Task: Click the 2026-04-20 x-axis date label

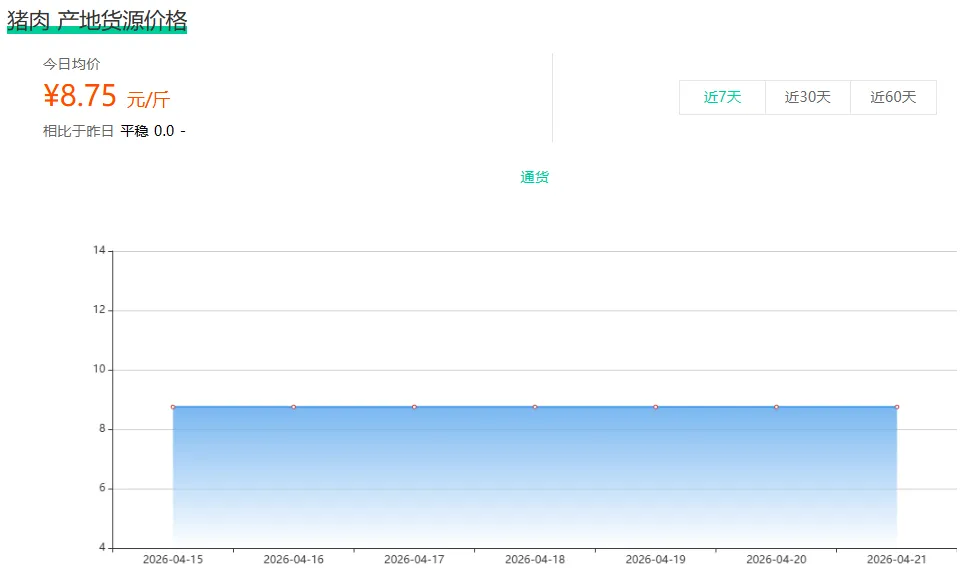Action: pyautogui.click(x=776, y=560)
